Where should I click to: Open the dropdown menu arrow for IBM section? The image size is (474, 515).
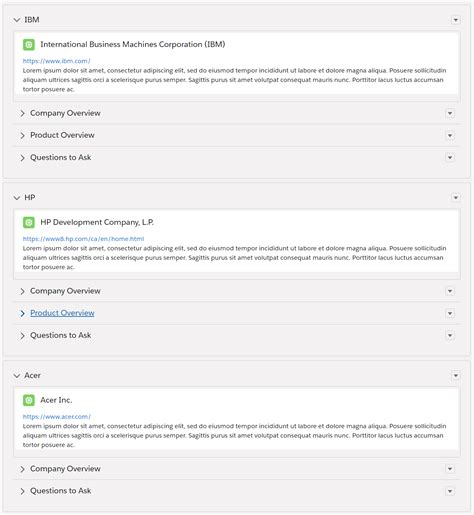pos(455,20)
